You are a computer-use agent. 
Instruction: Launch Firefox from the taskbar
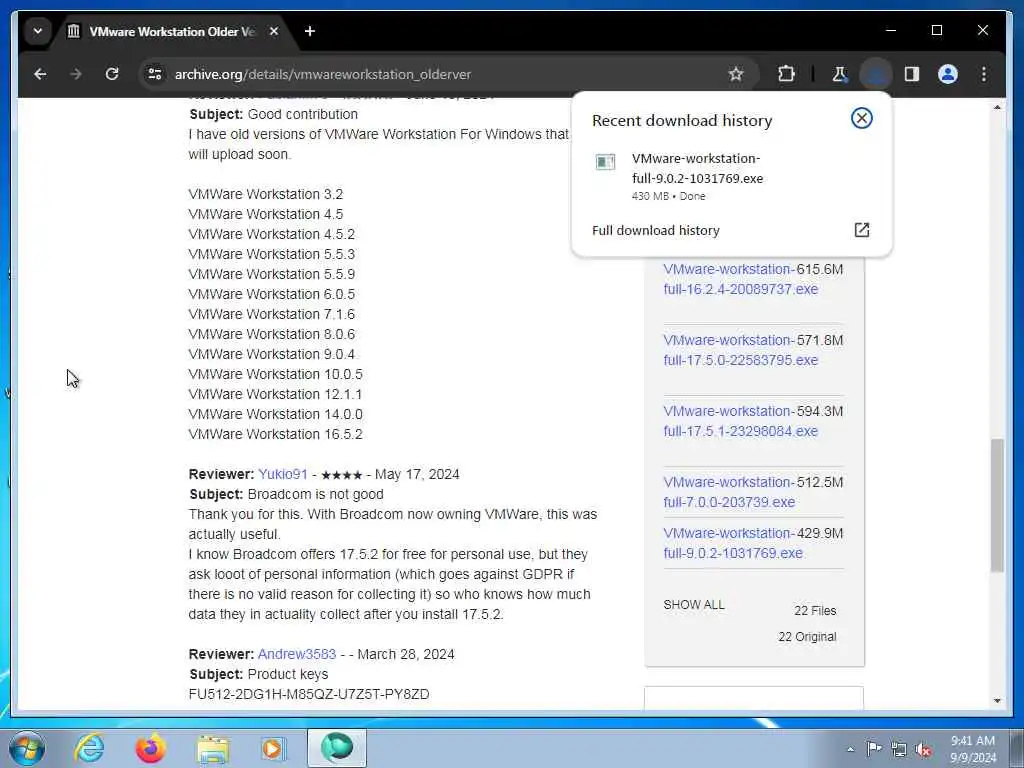(x=150, y=748)
